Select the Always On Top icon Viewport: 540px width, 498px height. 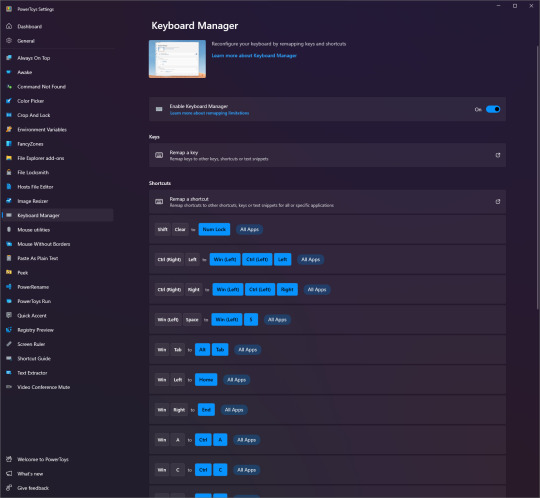point(9,58)
